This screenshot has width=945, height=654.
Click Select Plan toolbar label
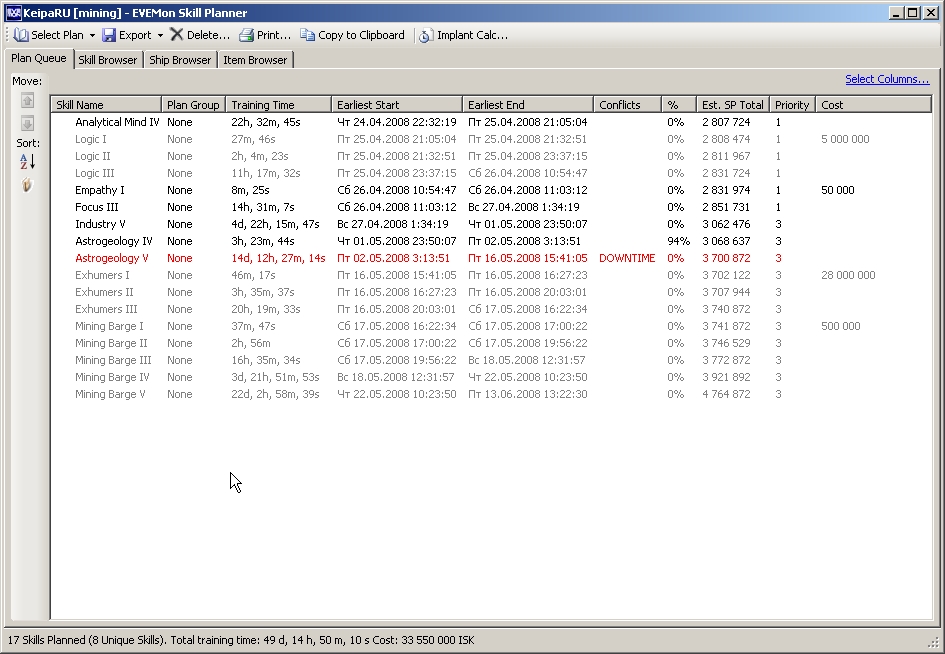coord(57,35)
